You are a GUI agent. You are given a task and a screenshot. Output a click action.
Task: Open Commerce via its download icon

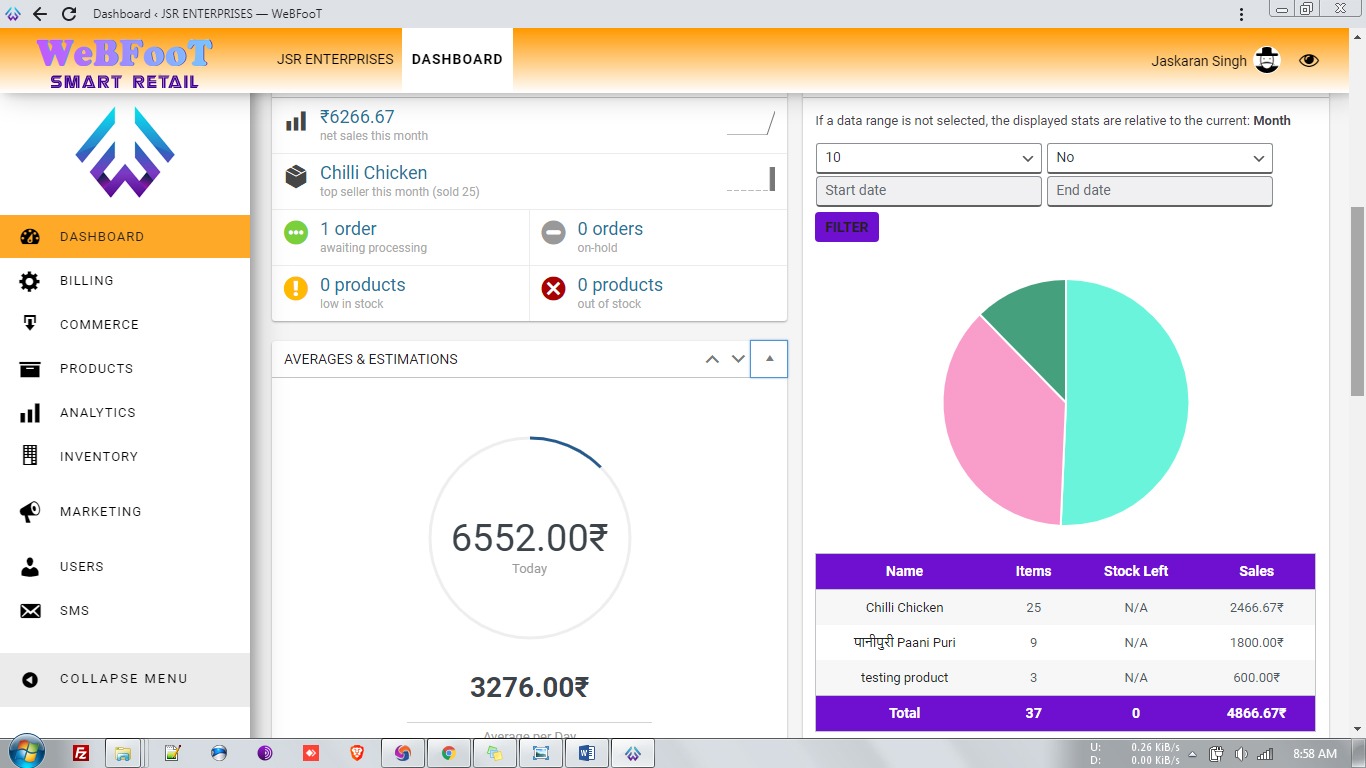click(x=30, y=324)
